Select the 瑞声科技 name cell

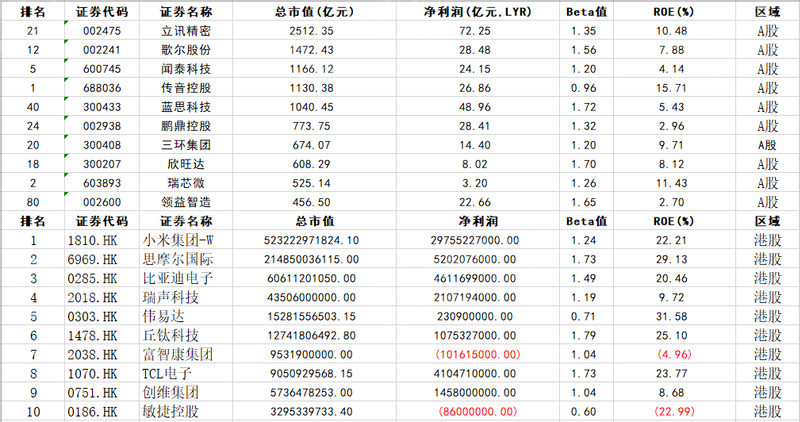tap(186, 297)
